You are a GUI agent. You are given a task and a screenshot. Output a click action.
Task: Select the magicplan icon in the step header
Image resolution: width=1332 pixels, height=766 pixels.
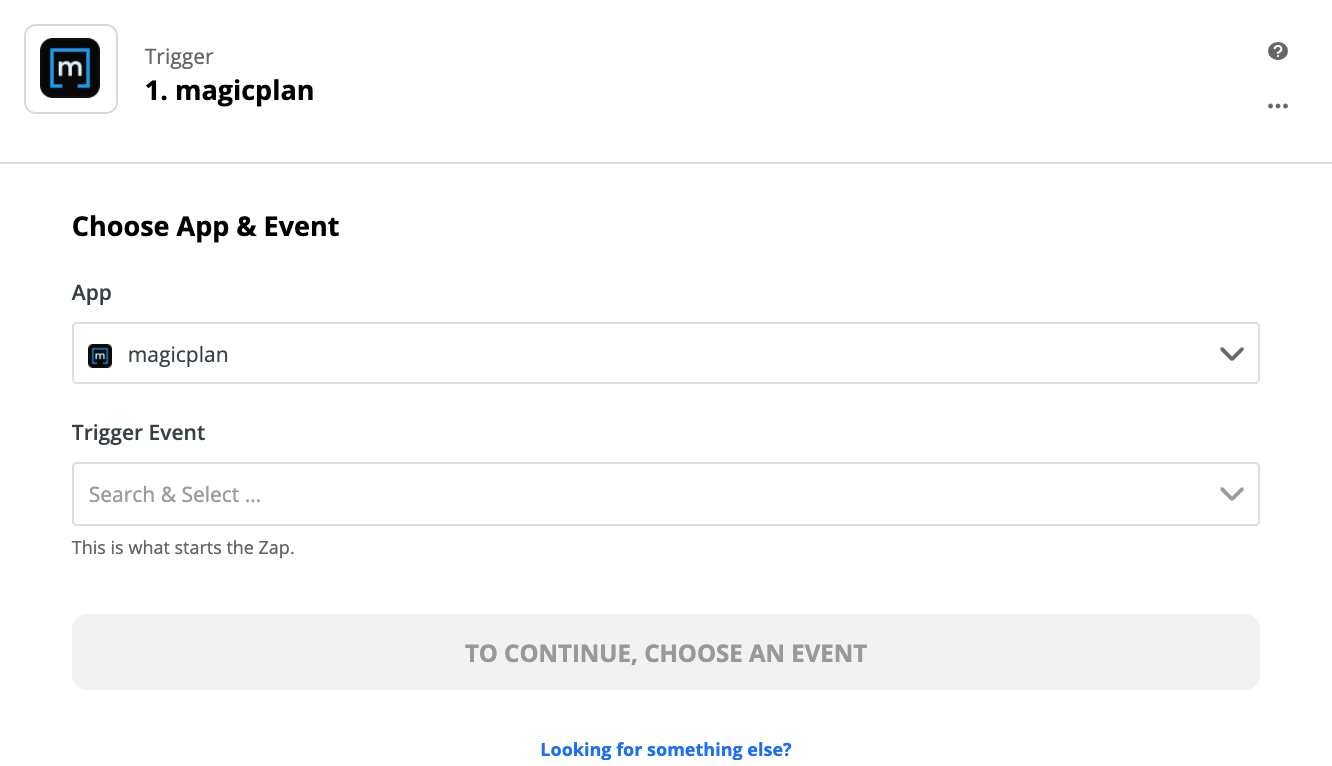click(70, 68)
